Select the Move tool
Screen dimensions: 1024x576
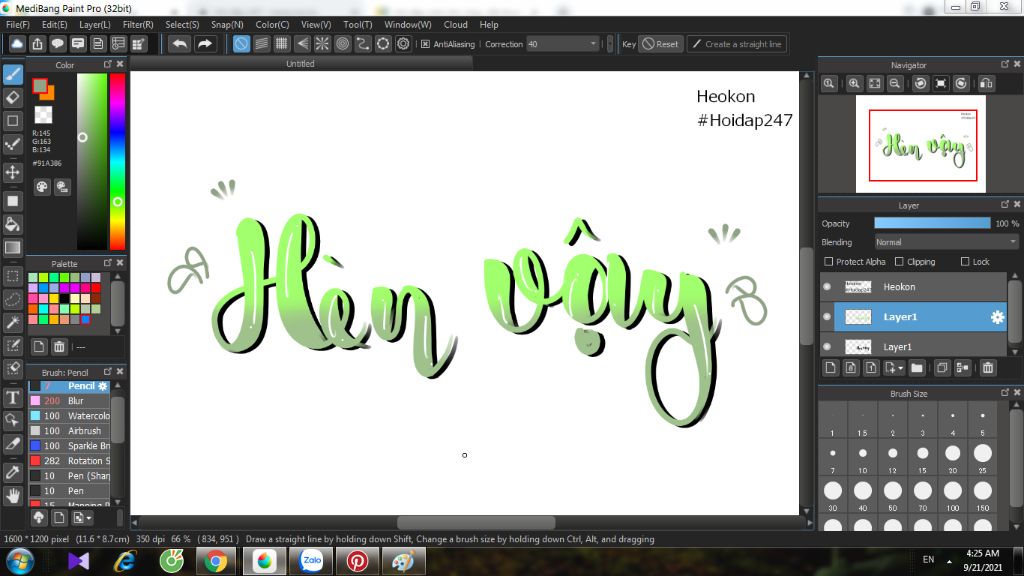point(12,172)
